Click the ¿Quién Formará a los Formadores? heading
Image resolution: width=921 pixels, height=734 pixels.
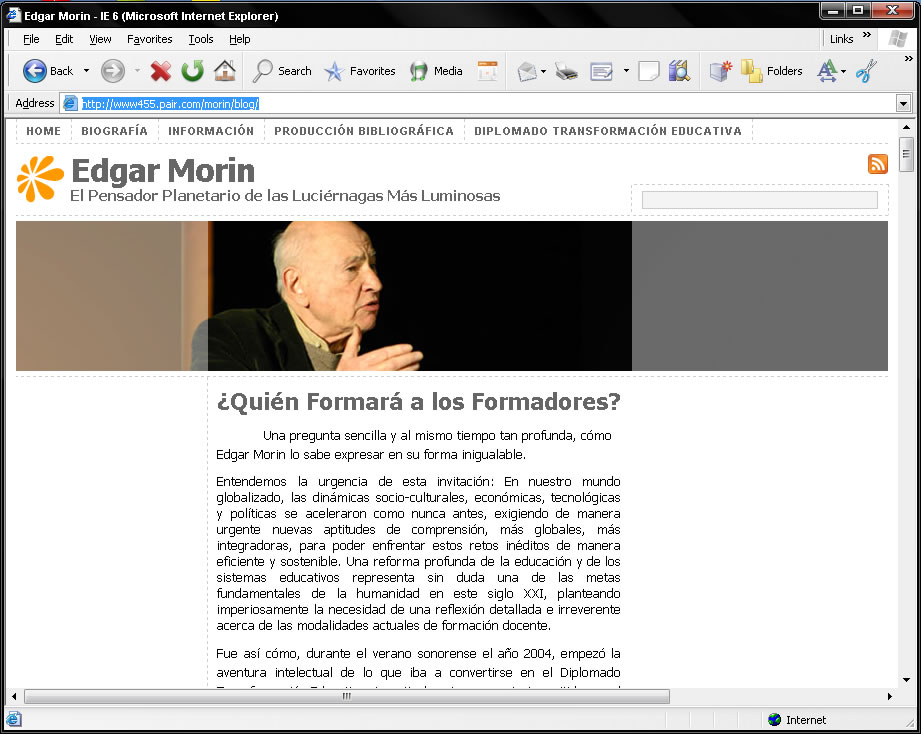[x=419, y=402]
